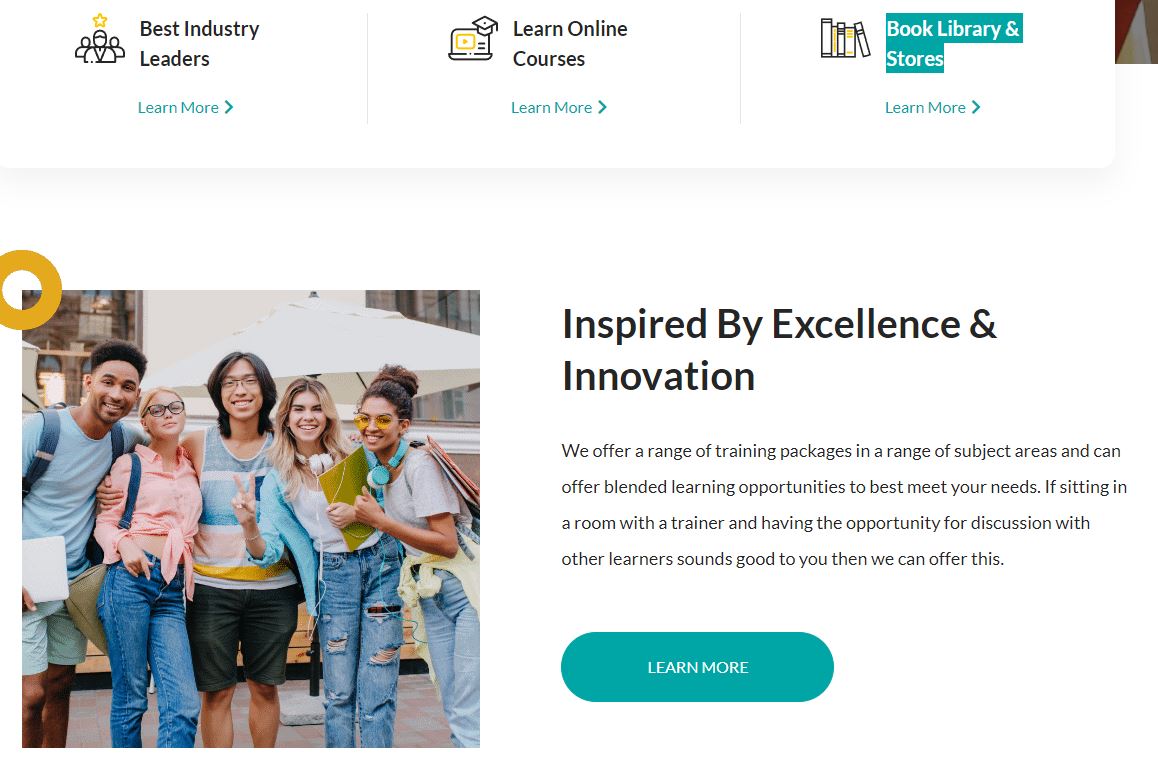Click chevron arrow under Learn Online Courses
Viewport: 1158px width, 766px height.
[602, 107]
